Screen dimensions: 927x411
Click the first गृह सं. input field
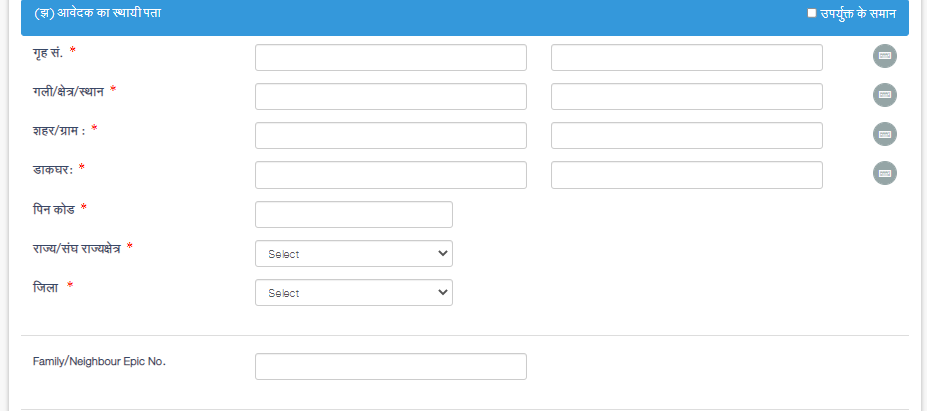(391, 57)
